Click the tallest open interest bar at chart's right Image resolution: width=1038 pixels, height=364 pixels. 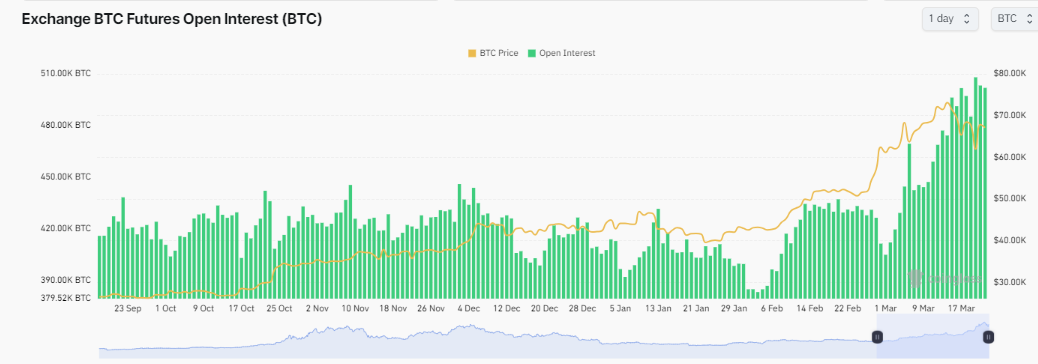[975, 188]
